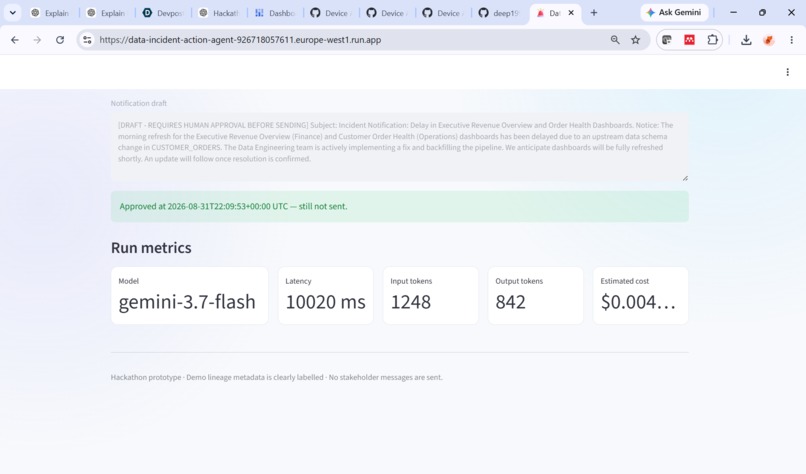The image size is (806, 474).
Task: Click the Ask Gemini button
Action: pos(674,12)
